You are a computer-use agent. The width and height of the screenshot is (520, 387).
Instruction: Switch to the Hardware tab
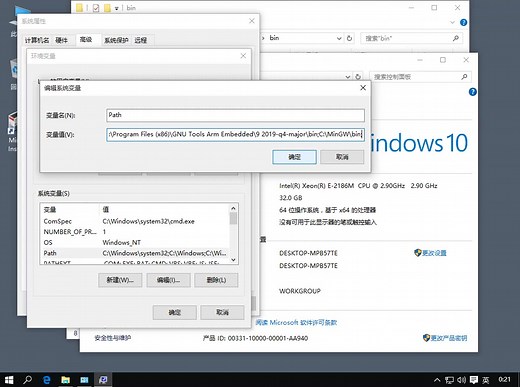click(61, 40)
